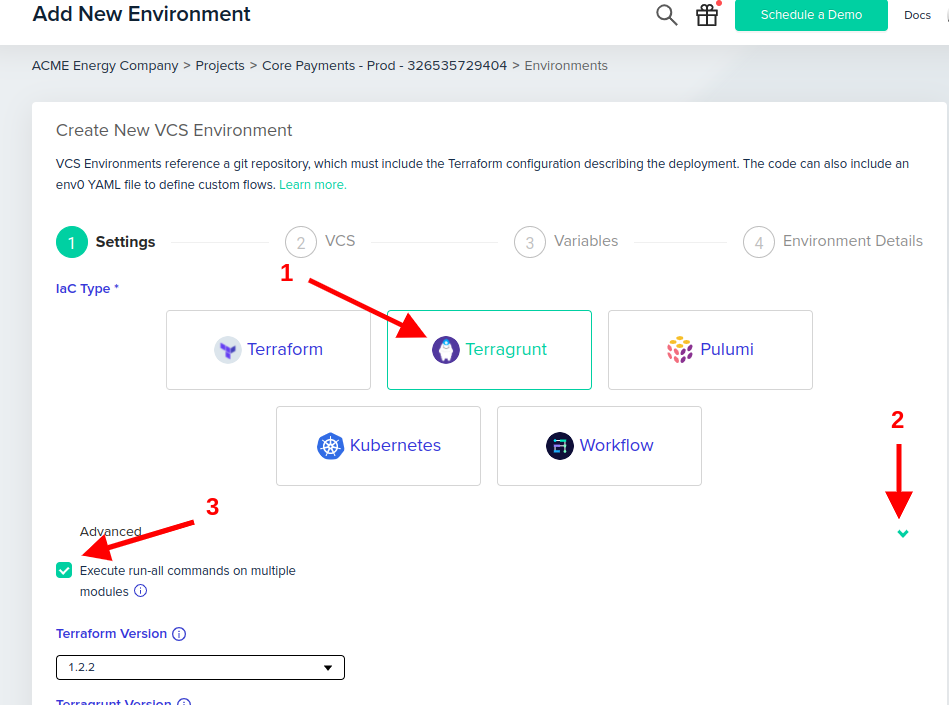Open the gift box what's new icon
This screenshot has width=949, height=705.
tap(706, 15)
